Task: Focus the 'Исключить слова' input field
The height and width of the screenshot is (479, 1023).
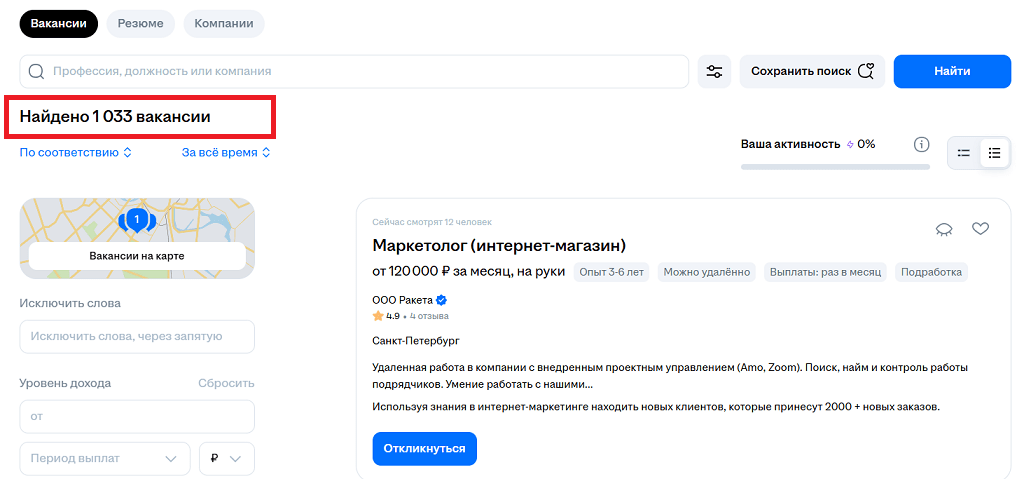Action: 137,337
